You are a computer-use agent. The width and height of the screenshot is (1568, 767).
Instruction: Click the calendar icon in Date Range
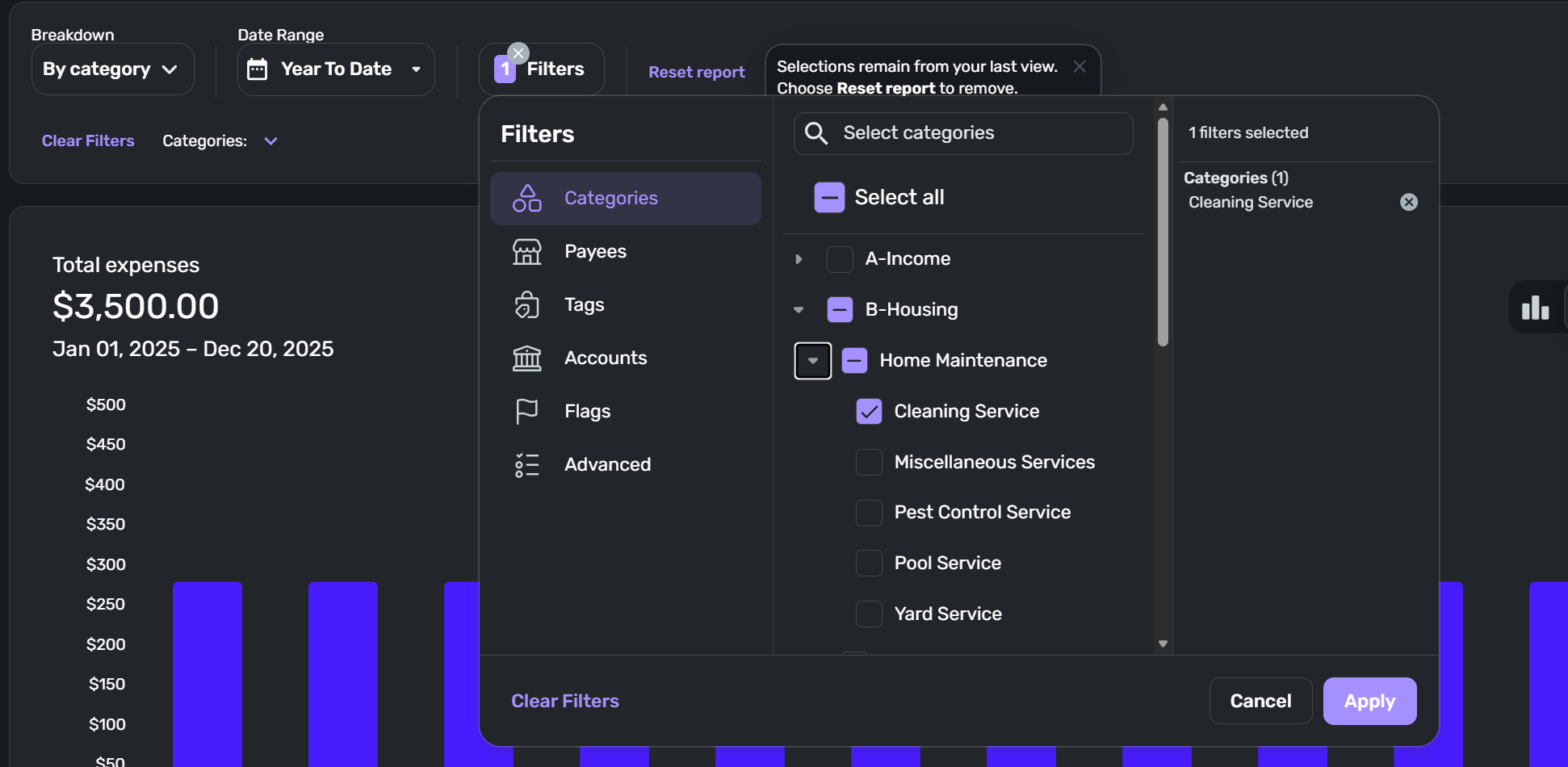click(258, 69)
